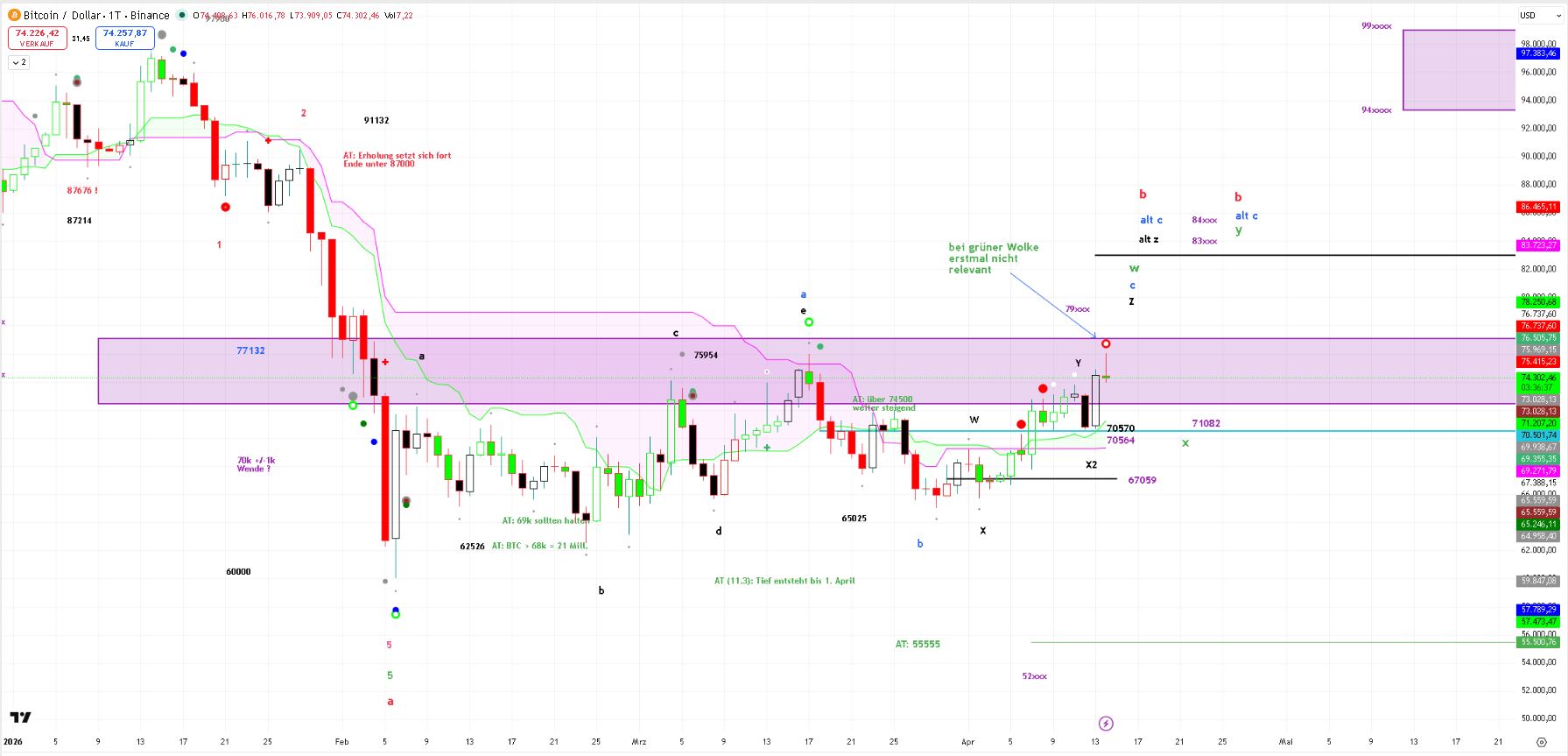Click the orange Bitcoin symbol logo
The height and width of the screenshot is (756, 1568).
coord(14,15)
